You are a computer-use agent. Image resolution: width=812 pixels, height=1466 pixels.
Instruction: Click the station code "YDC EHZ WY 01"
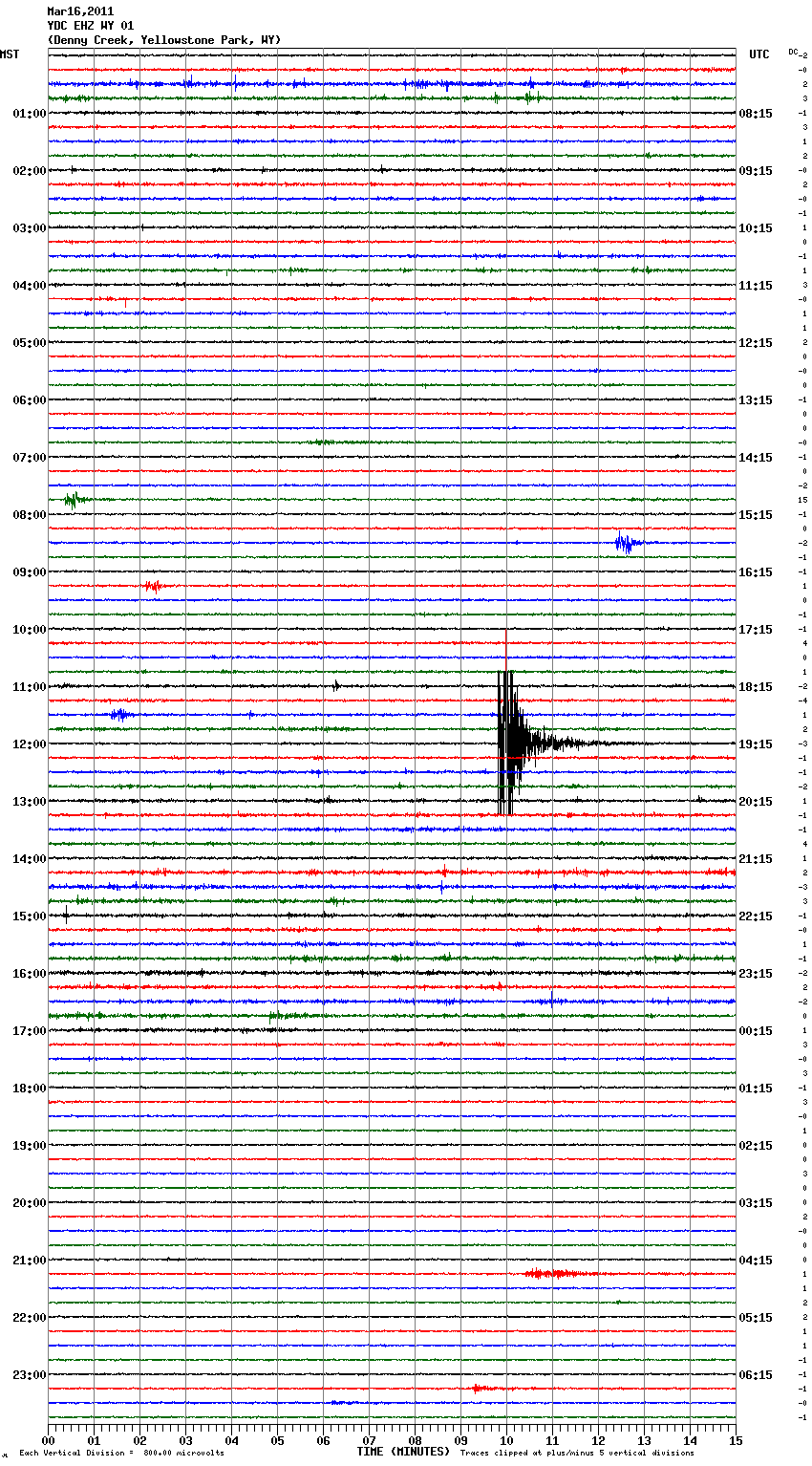tap(91, 26)
